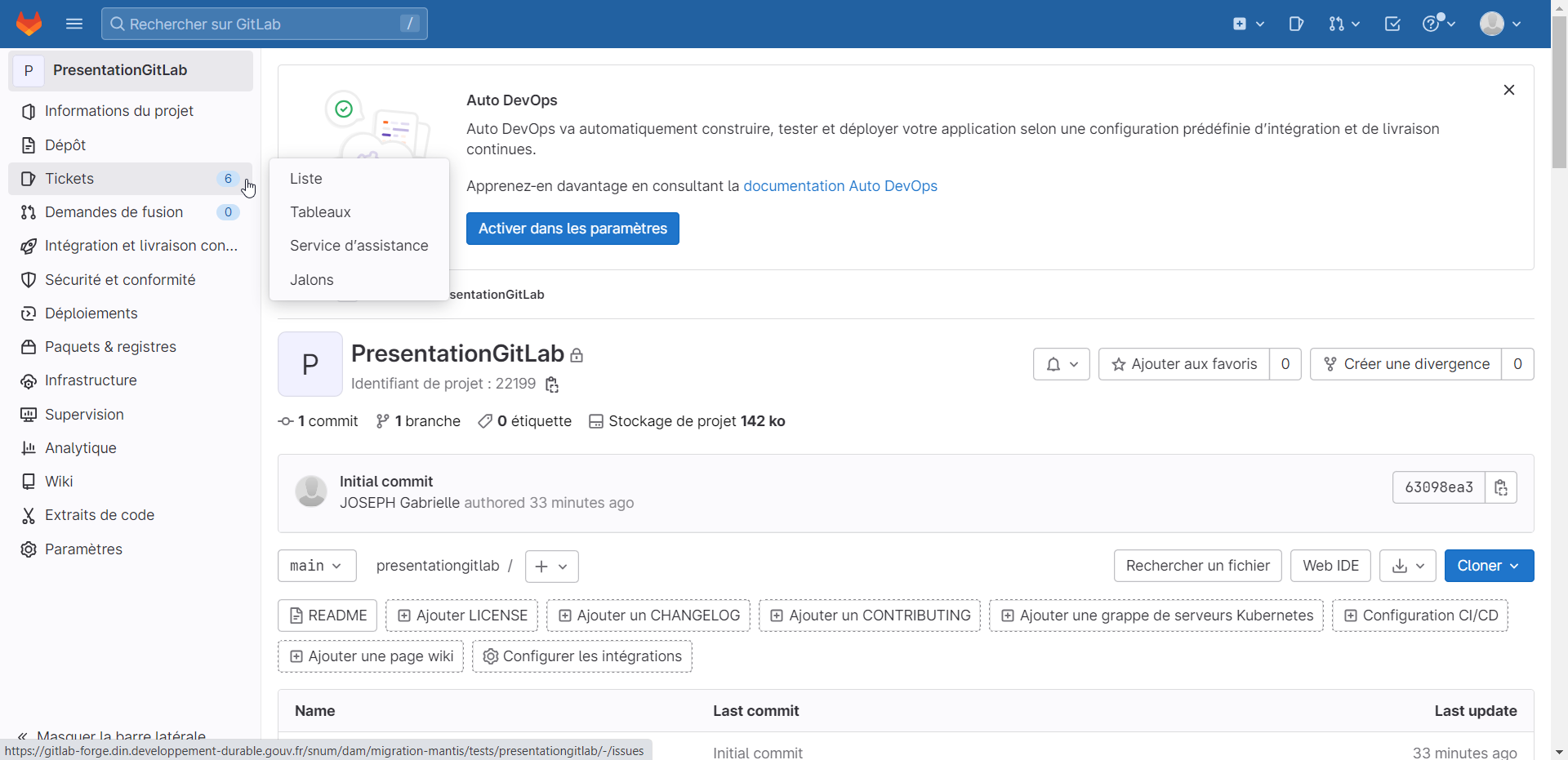Select Tableaux in the Tickets flyout menu

pyautogui.click(x=320, y=212)
